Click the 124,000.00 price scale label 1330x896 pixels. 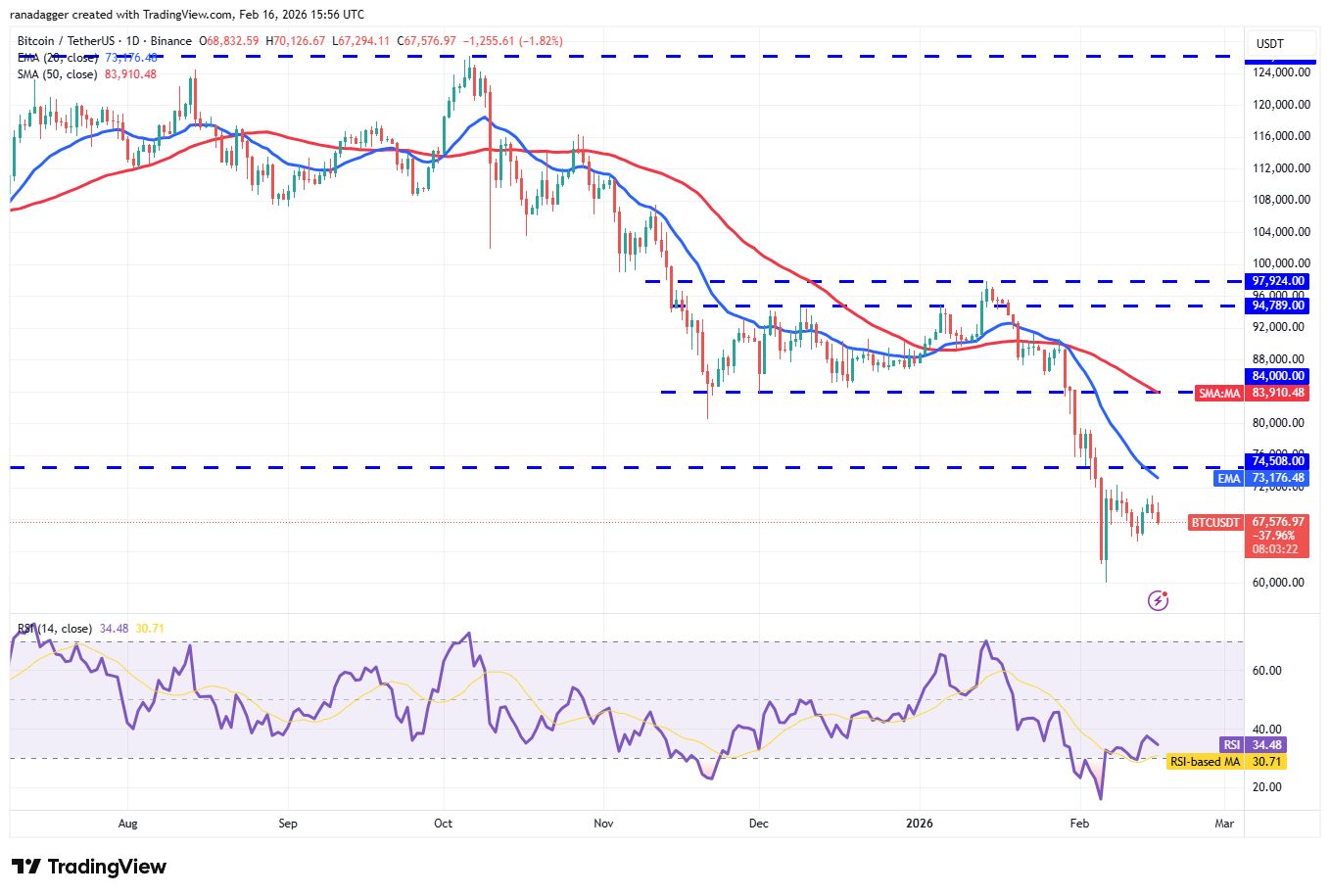tap(1278, 72)
